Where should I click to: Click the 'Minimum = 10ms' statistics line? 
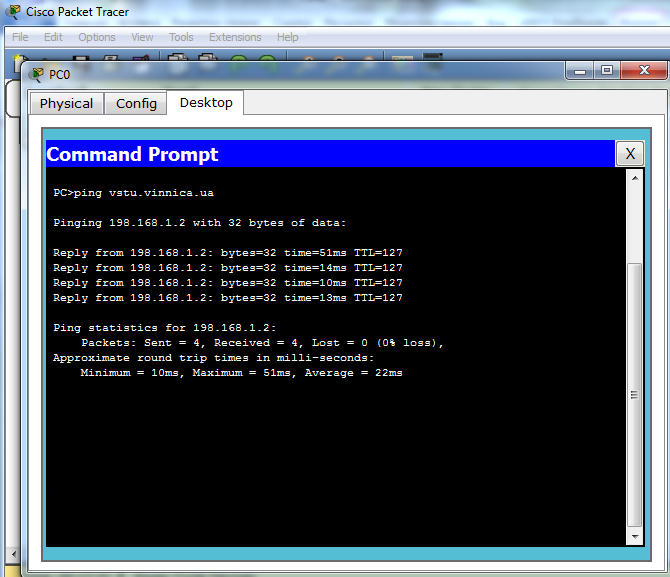tap(241, 373)
